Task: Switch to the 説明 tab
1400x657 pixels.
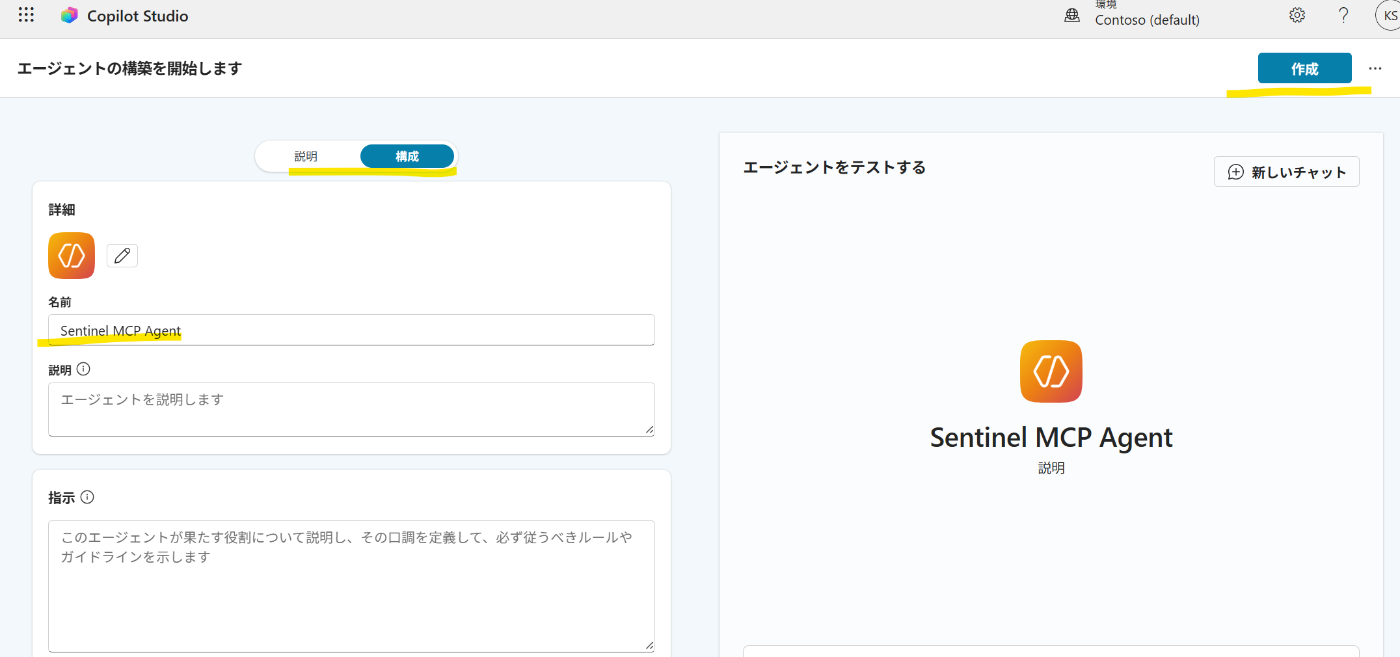Action: (306, 156)
